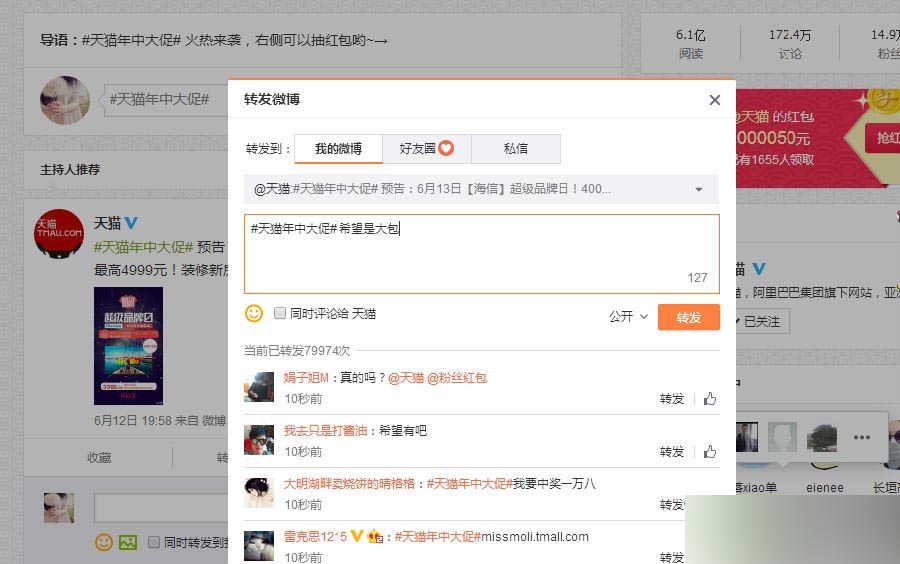Click the 已关注 follow status button
This screenshot has width=900, height=564.
click(761, 321)
